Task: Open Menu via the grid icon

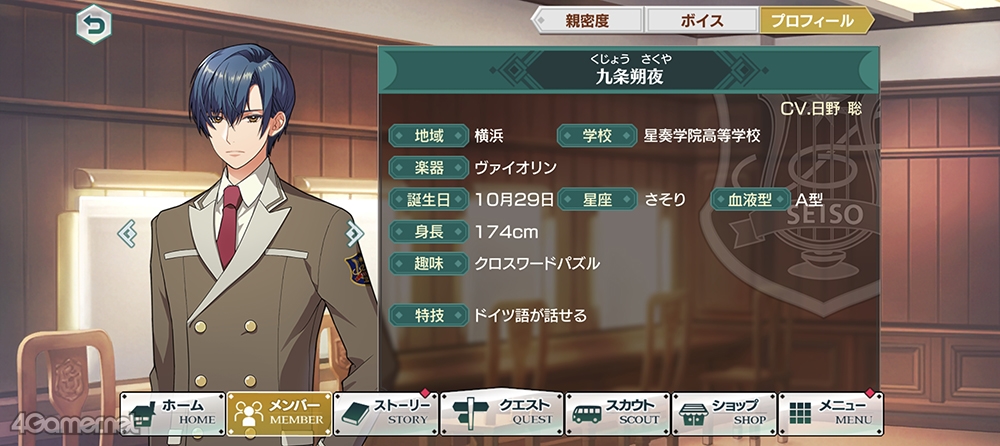Action: pos(800,413)
